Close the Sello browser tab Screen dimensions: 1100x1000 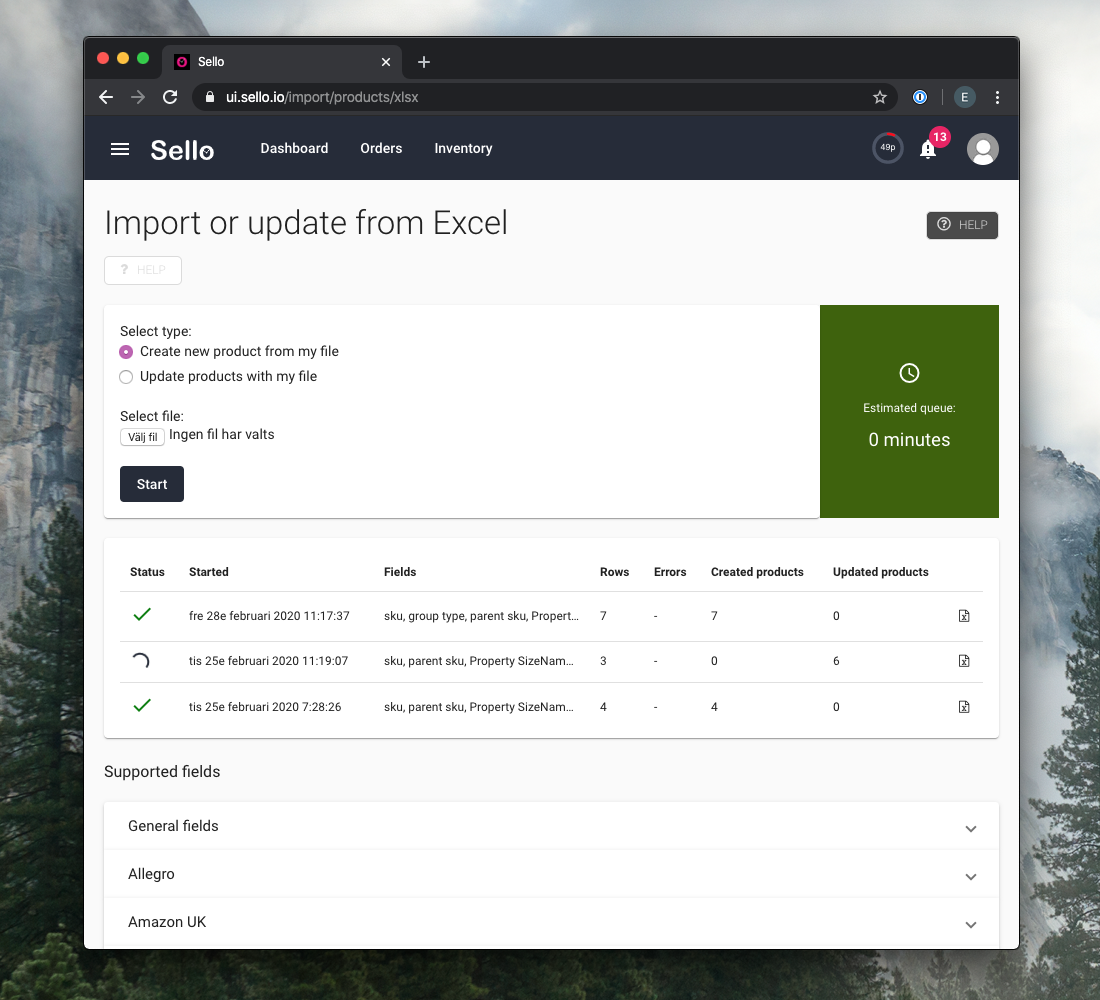[x=386, y=62]
